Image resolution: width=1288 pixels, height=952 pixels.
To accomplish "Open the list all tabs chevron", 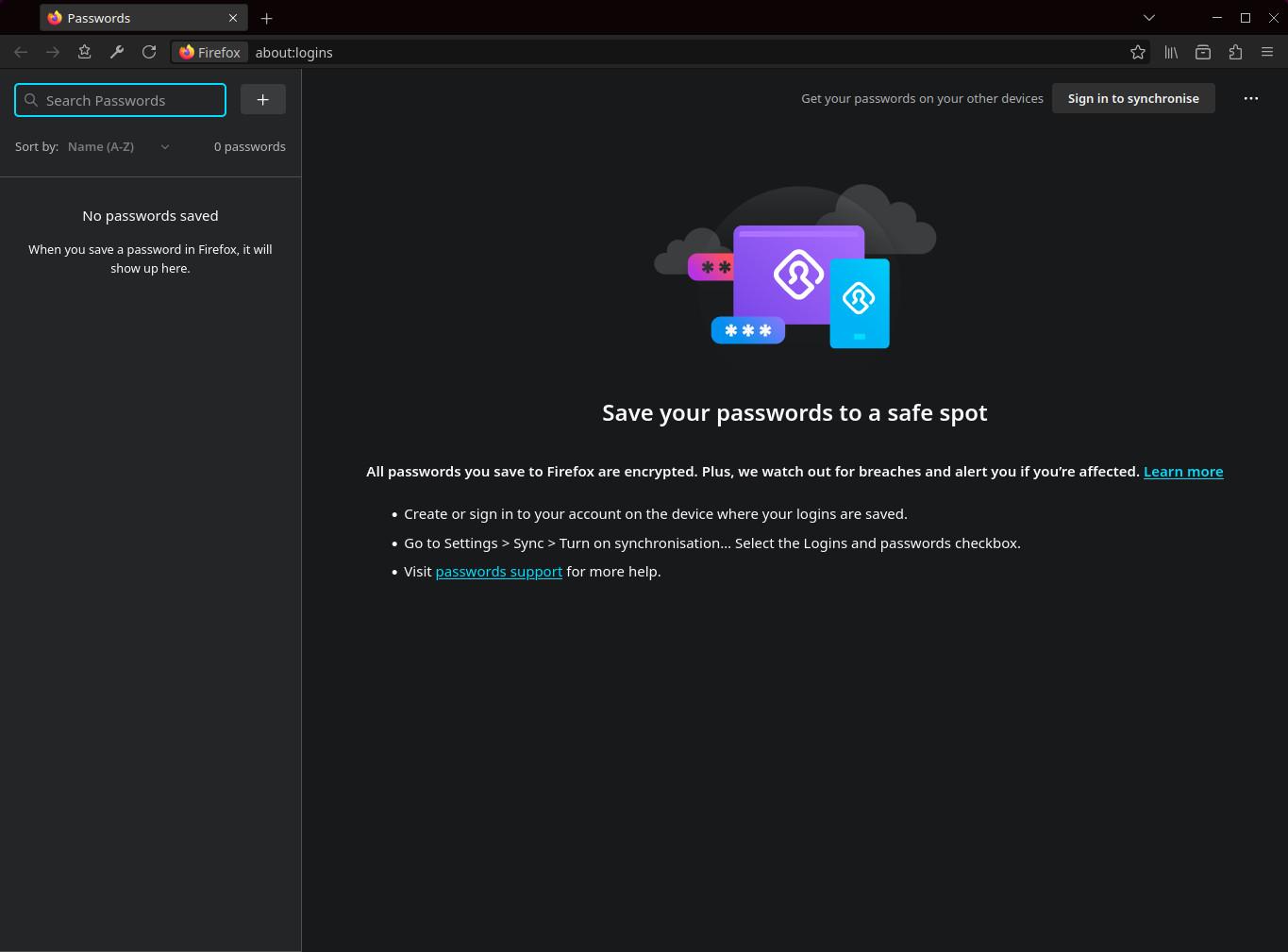I will click(1148, 18).
